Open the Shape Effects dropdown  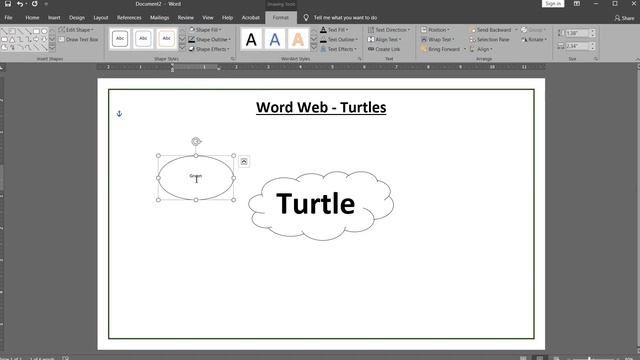click(x=209, y=49)
